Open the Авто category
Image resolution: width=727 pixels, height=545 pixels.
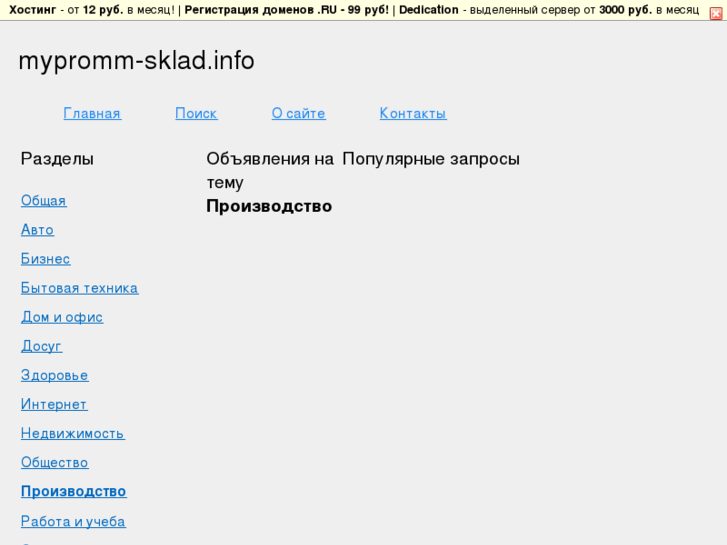click(37, 230)
